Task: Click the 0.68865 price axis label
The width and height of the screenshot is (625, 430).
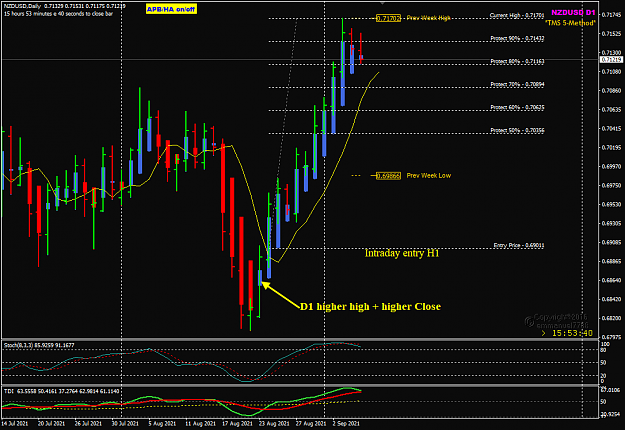Action: (x=612, y=261)
